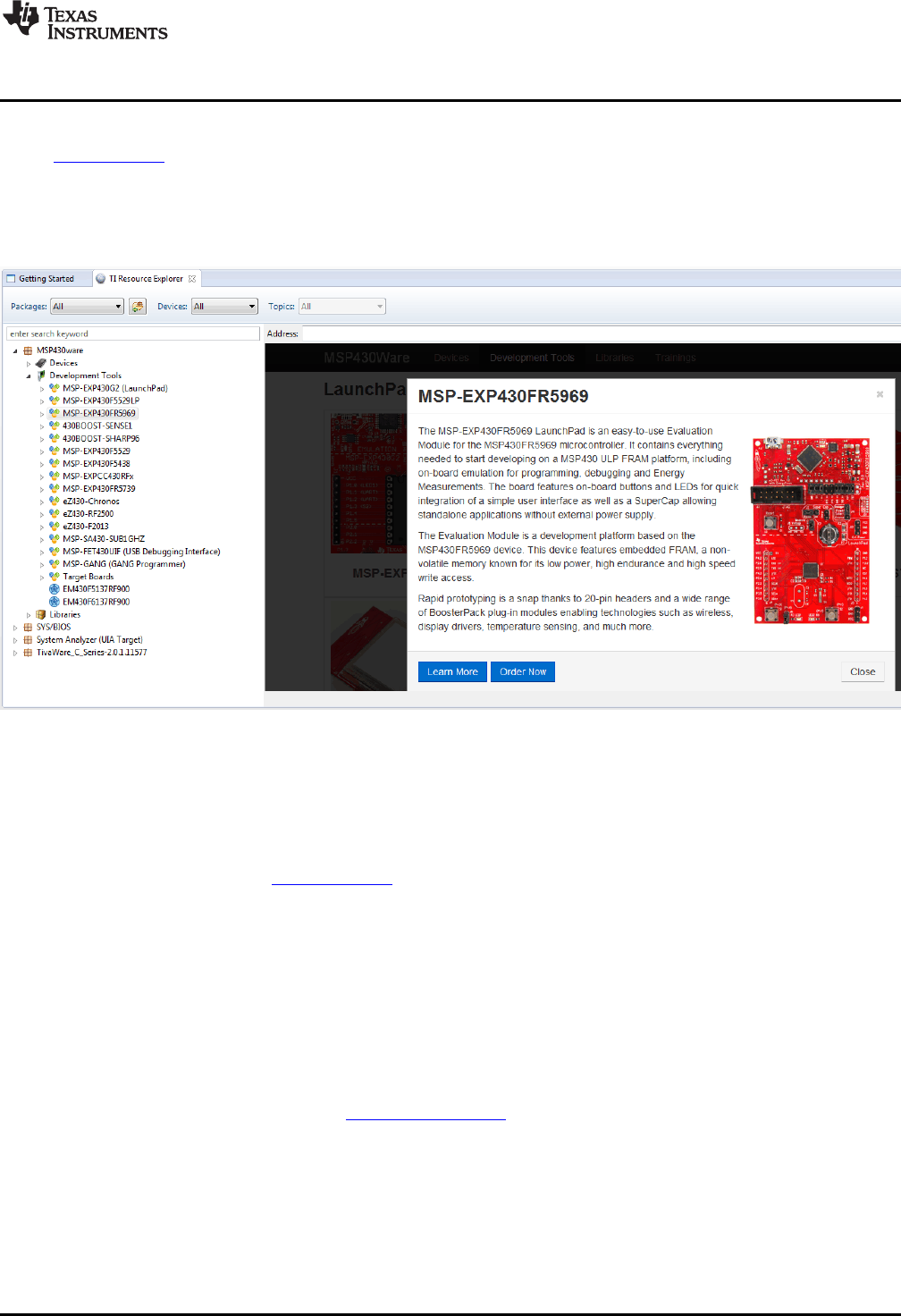Expand the eZ430-RF2500 tree node
The width and height of the screenshot is (901, 1316).
coord(42,513)
